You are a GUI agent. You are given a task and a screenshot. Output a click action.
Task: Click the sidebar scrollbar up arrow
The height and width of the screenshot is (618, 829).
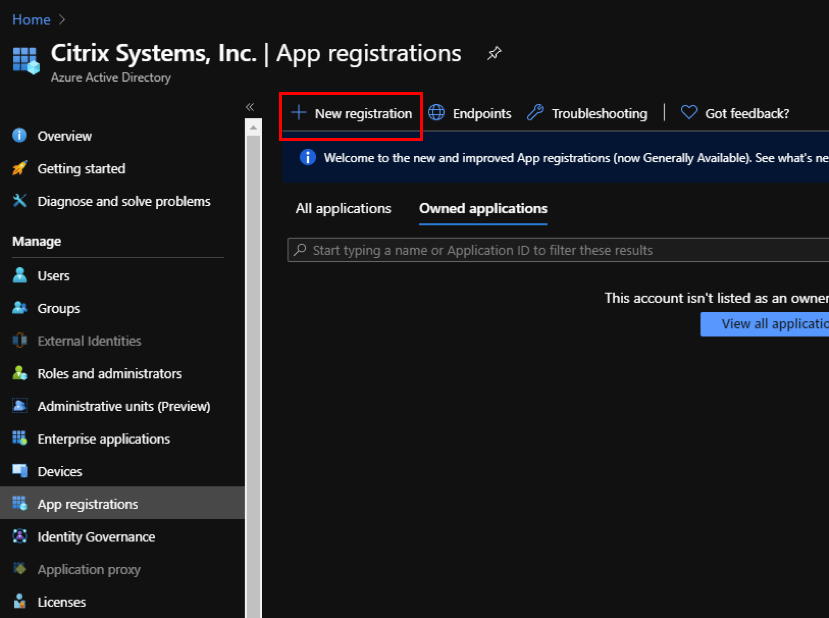point(253,127)
